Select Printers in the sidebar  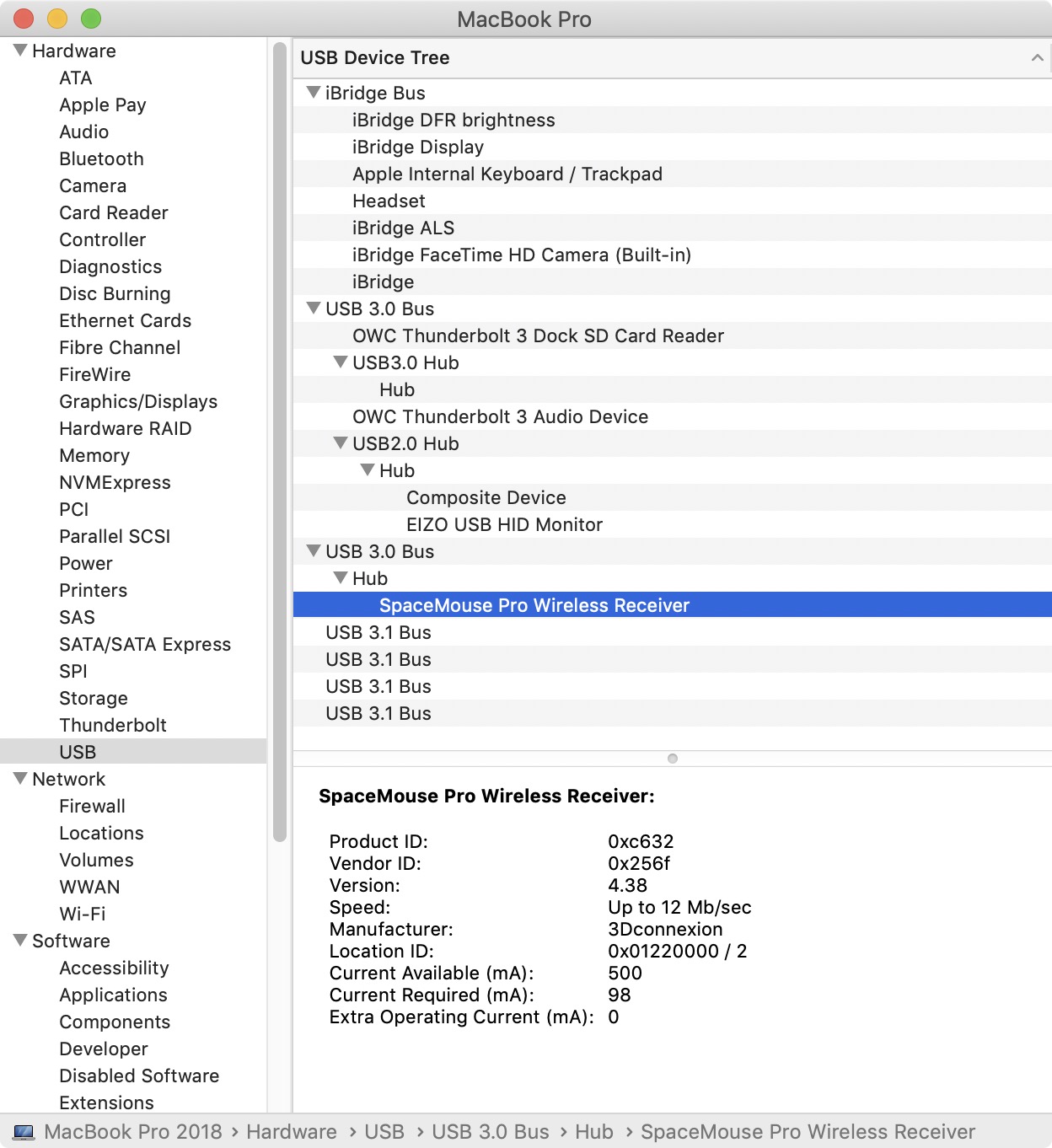[94, 590]
